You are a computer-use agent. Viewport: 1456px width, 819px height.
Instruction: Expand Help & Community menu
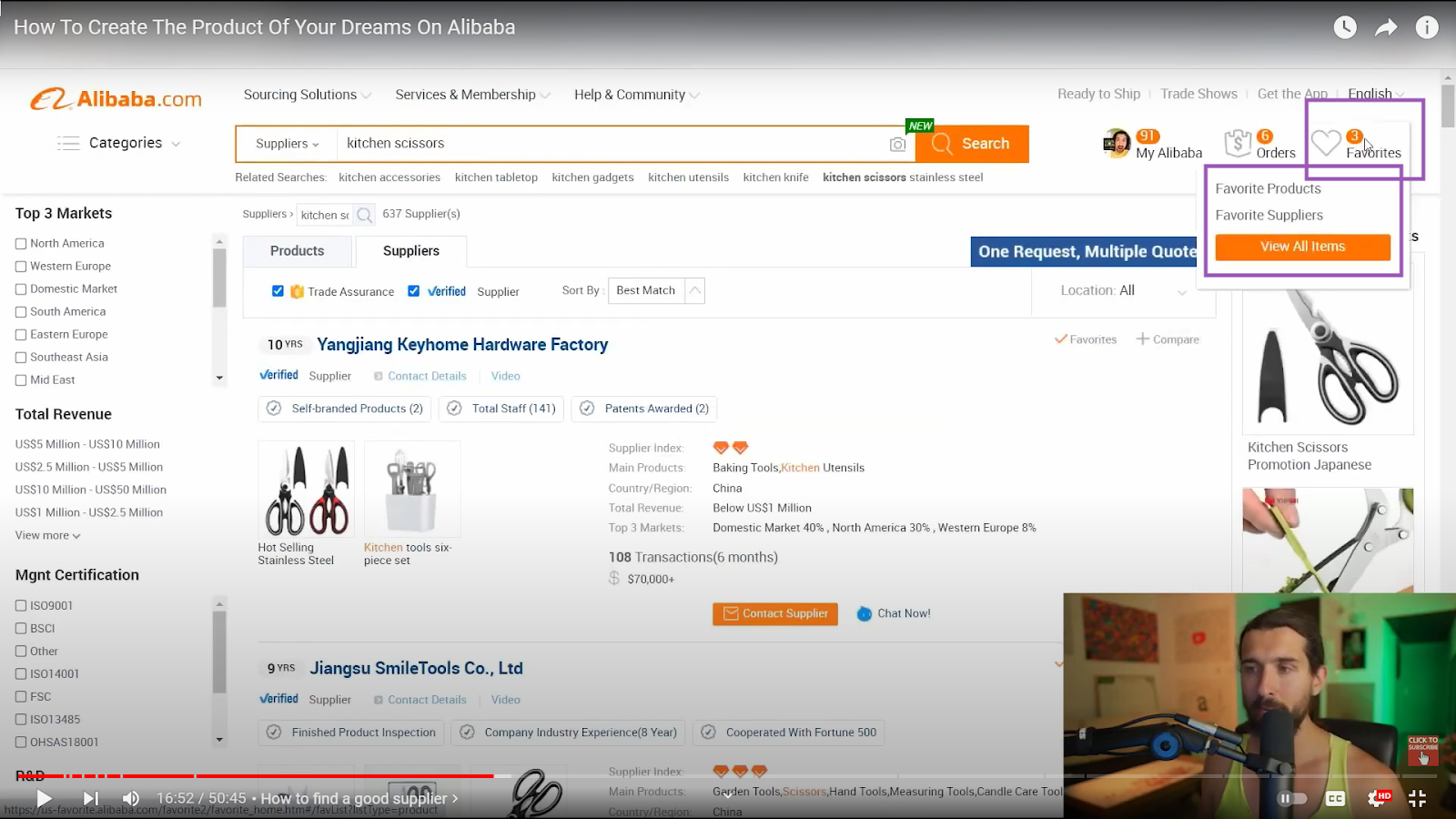point(637,95)
